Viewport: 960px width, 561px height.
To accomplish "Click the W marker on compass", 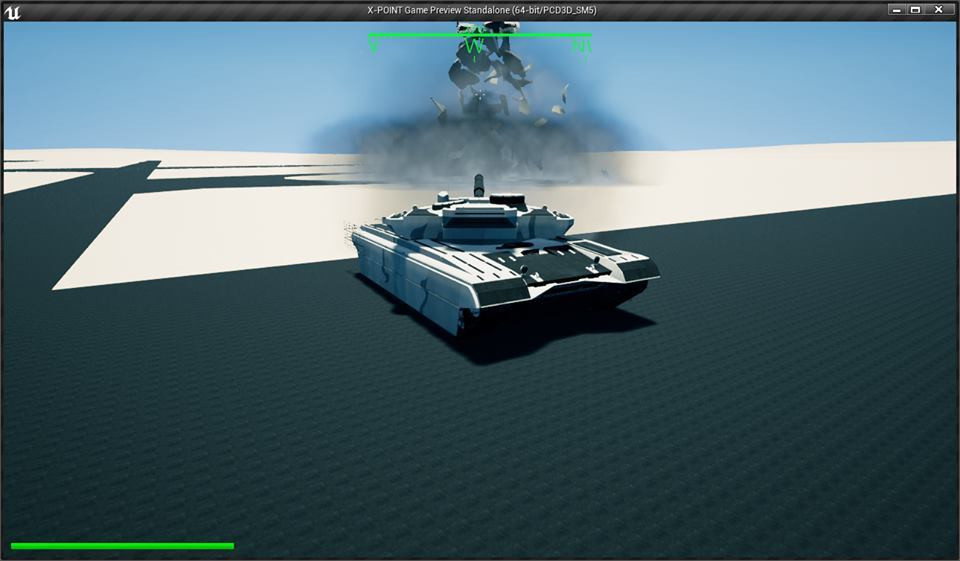I will click(474, 47).
